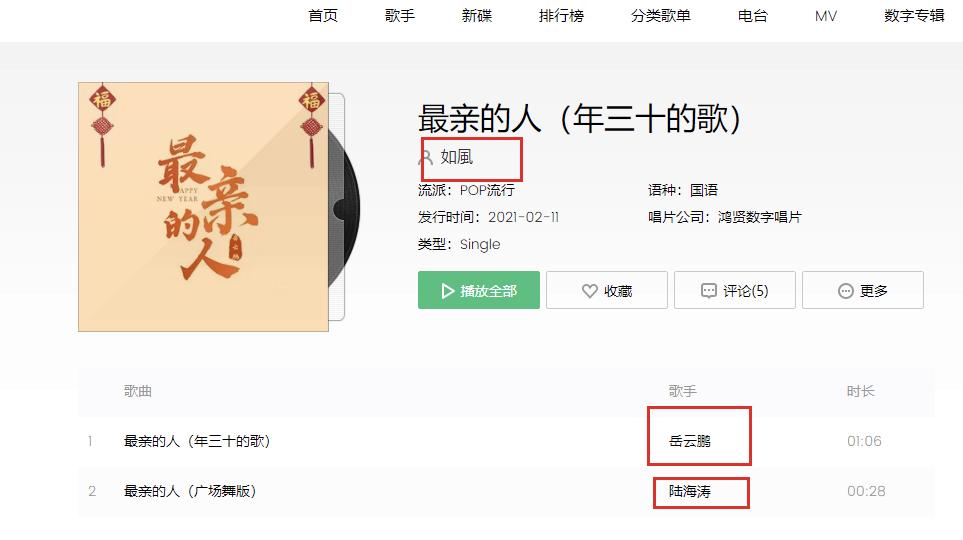This screenshot has height=540, width=963.
Task: Open the 电台 radio page
Action: click(753, 15)
